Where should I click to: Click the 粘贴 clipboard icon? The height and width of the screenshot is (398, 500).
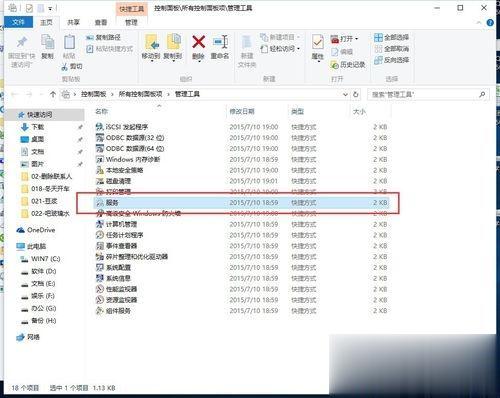69,42
